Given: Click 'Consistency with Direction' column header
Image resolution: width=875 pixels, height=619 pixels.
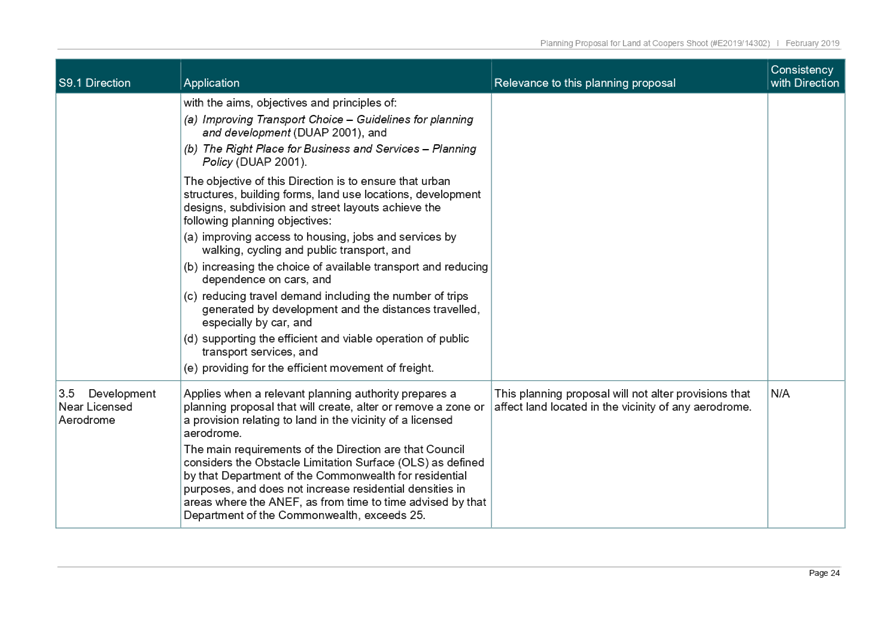Looking at the screenshot, I should click(805, 76).
